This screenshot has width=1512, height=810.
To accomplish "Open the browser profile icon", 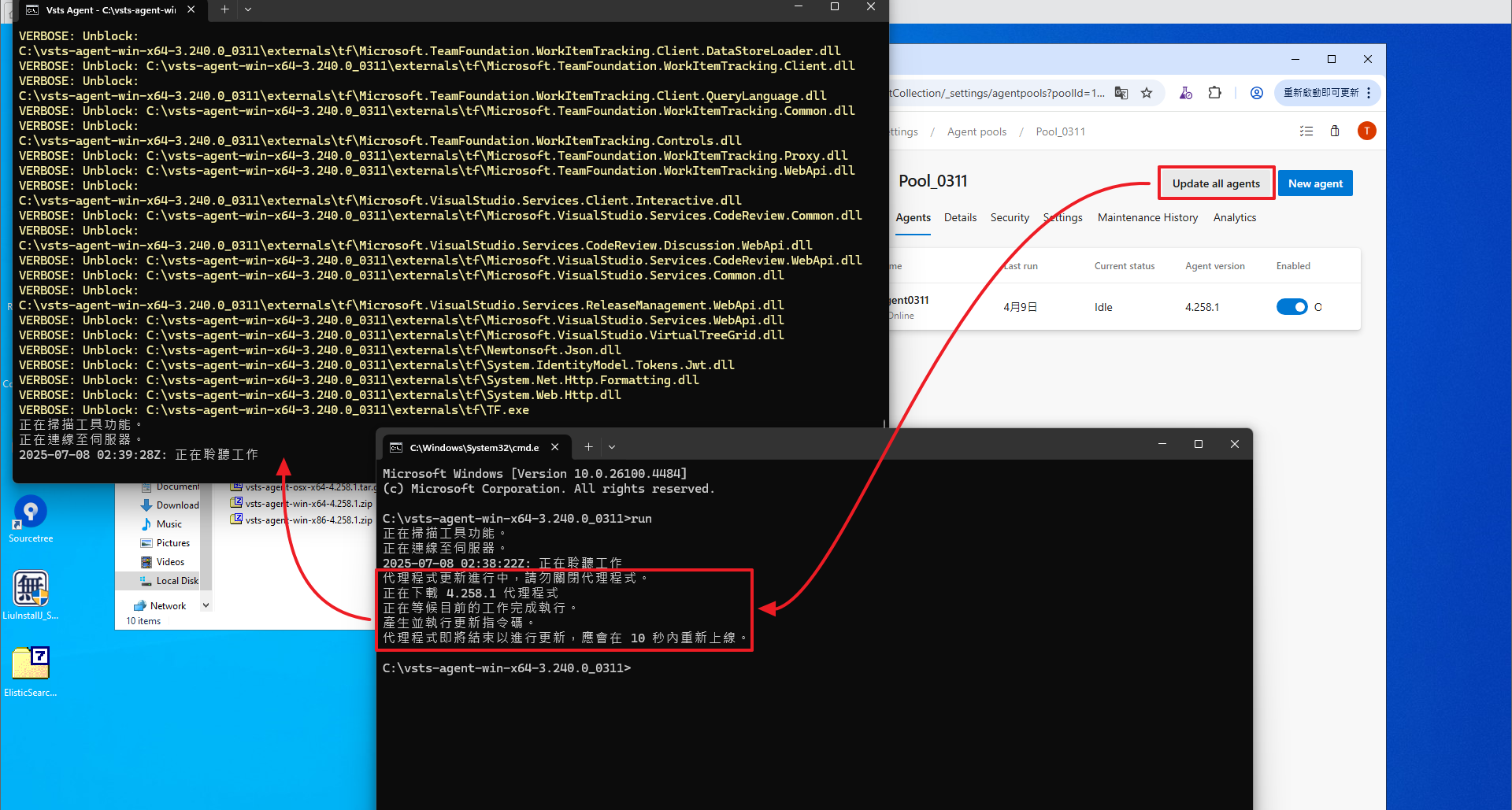I will pos(1257,93).
